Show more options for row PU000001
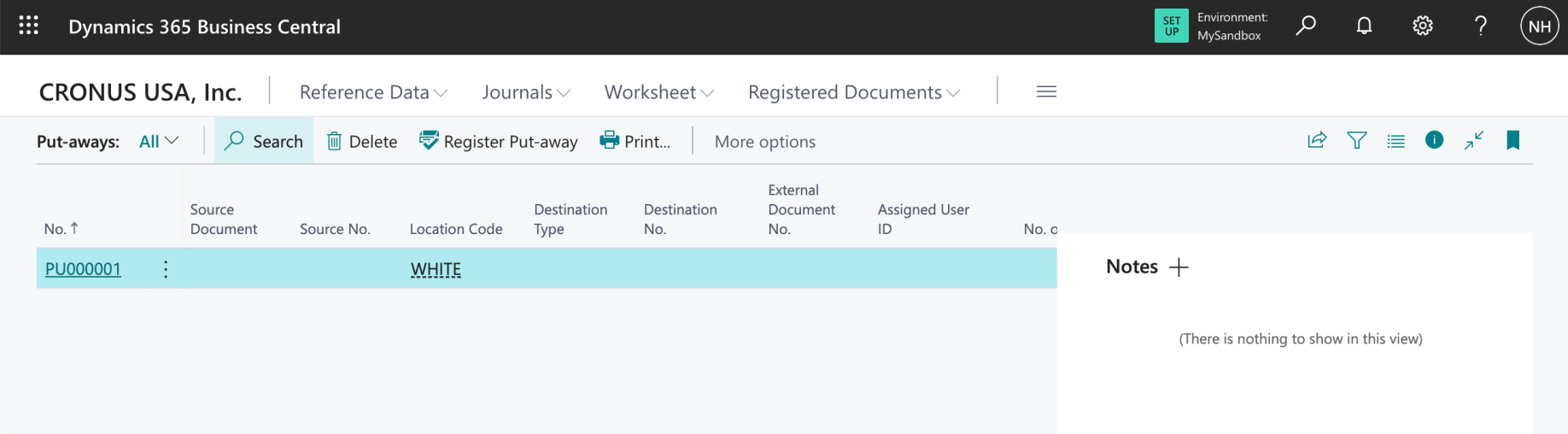This screenshot has height=434, width=1568. 166,269
